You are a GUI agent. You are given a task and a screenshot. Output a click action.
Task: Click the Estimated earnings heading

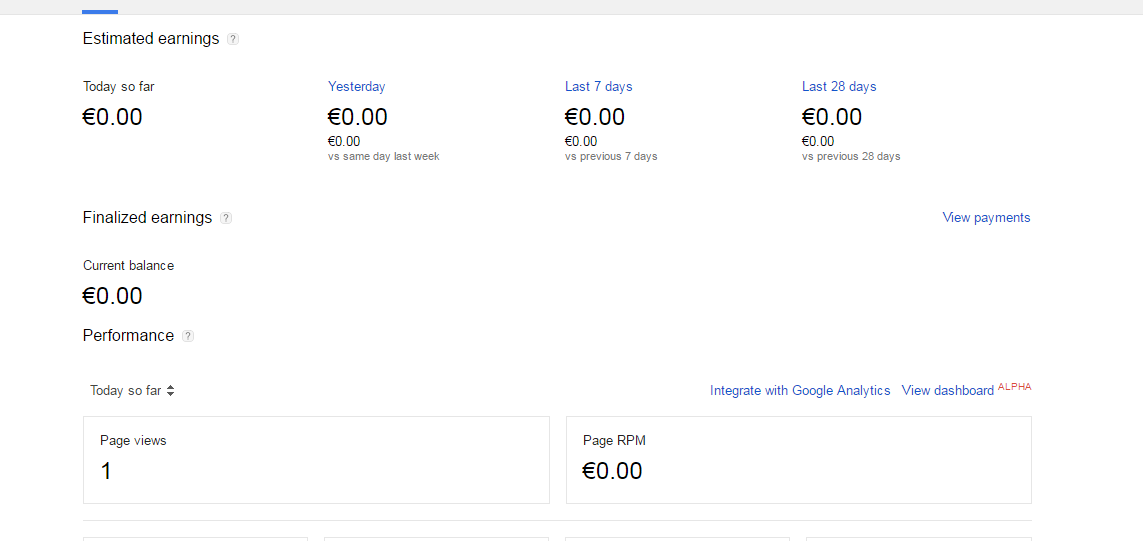point(151,39)
